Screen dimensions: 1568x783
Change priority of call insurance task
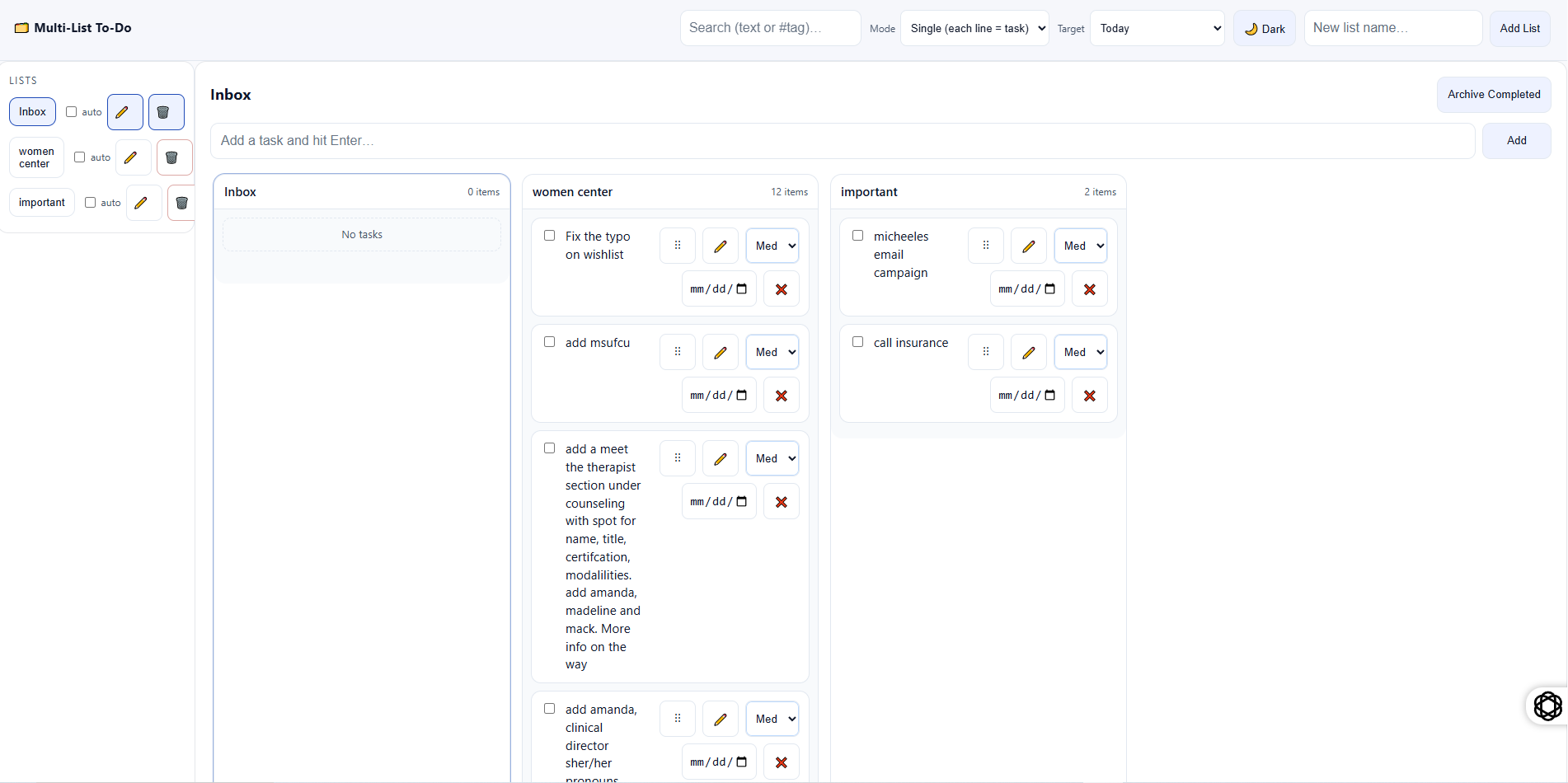tap(1081, 352)
